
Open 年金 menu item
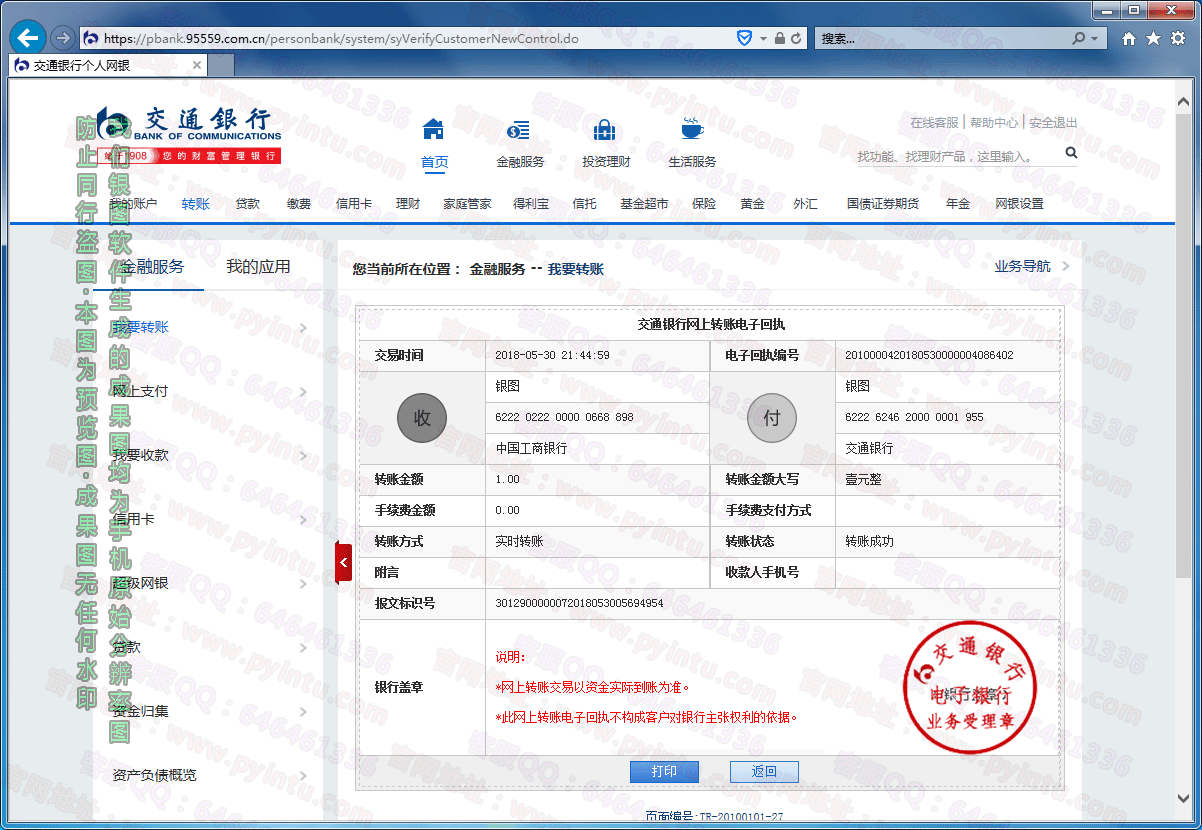tap(958, 204)
